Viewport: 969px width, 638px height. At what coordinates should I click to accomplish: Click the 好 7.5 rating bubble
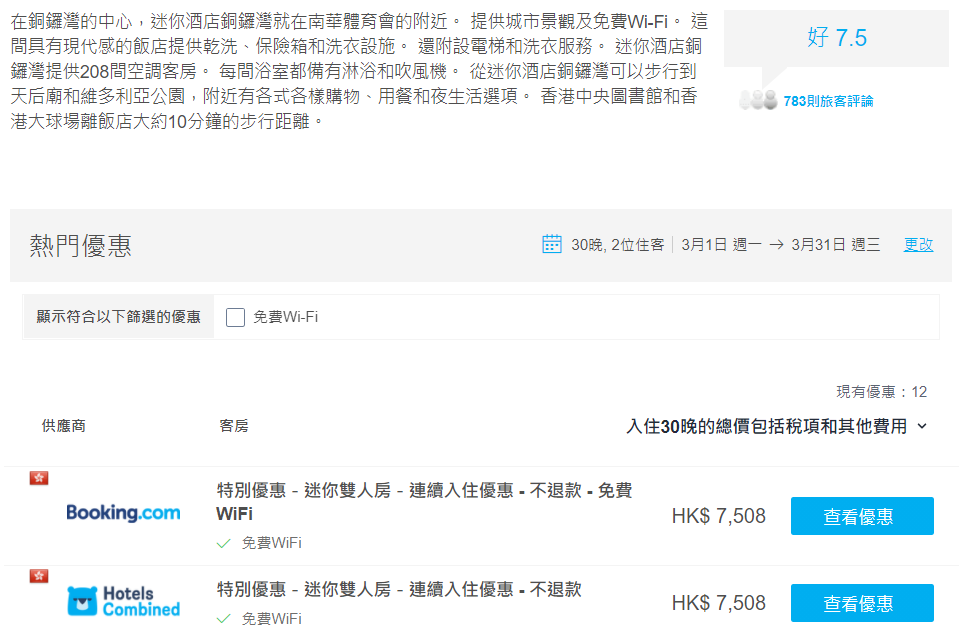pos(836,38)
